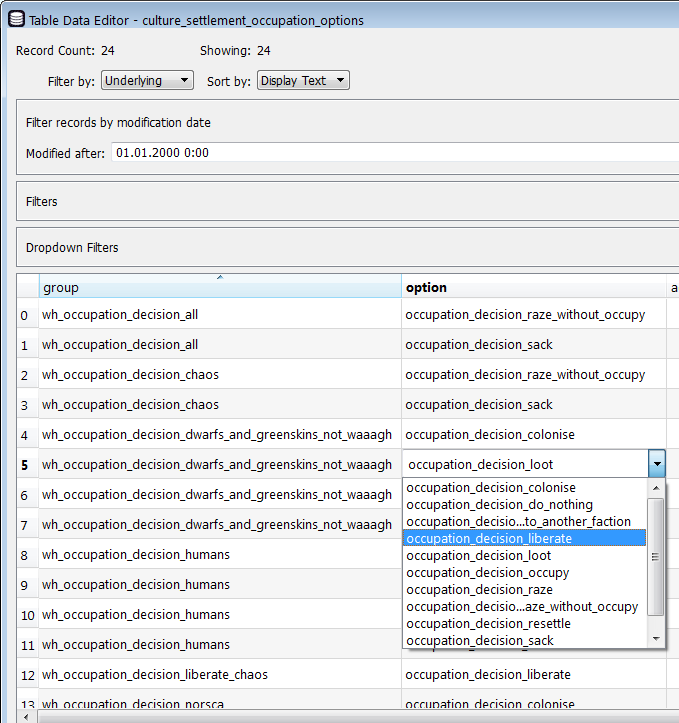Open the Sort by Display Text dropdown
Image resolution: width=679 pixels, height=723 pixels.
click(303, 80)
